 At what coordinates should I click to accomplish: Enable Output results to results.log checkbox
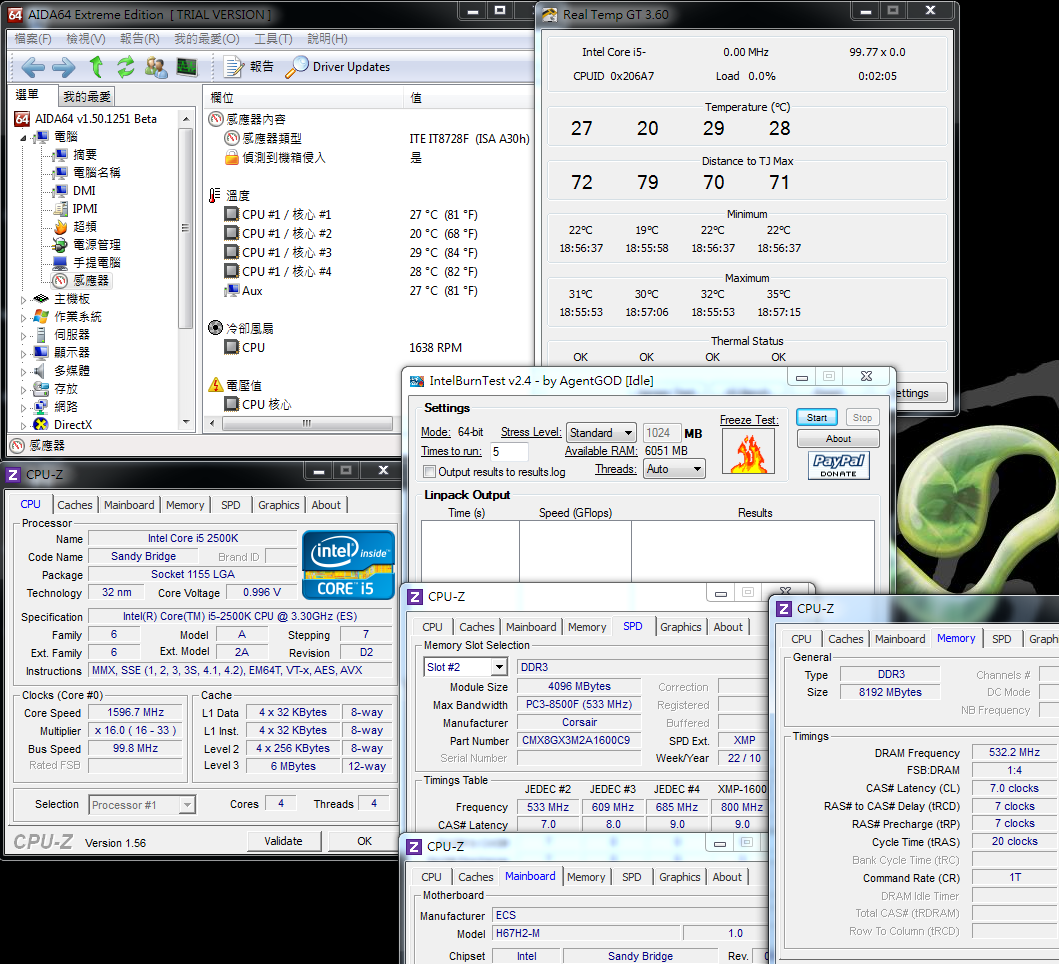pos(430,472)
